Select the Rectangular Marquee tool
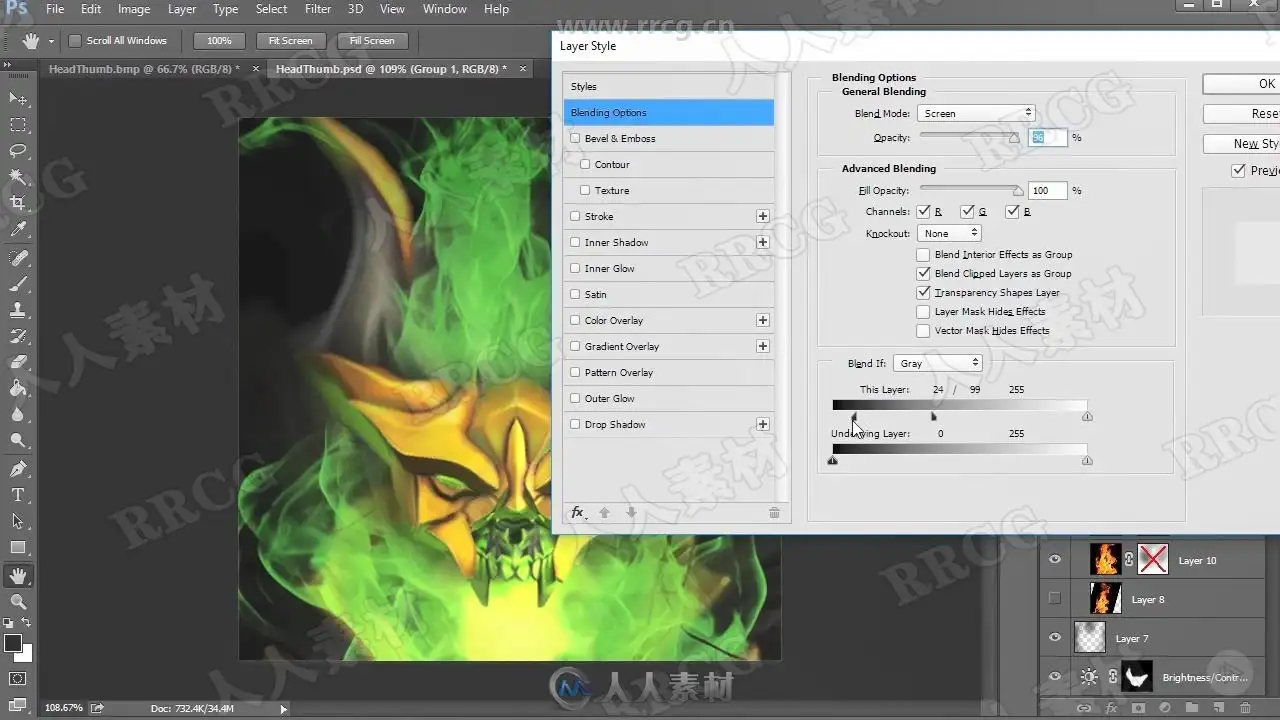The height and width of the screenshot is (720, 1280). click(18, 125)
